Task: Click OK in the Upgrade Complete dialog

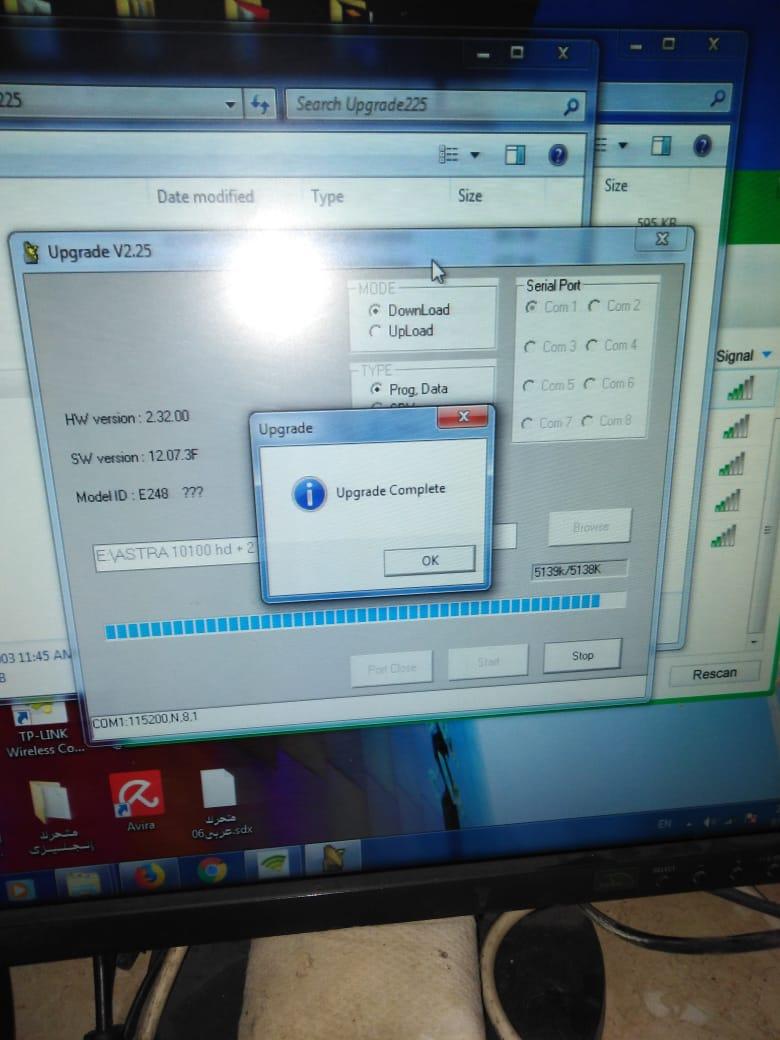Action: click(x=430, y=560)
